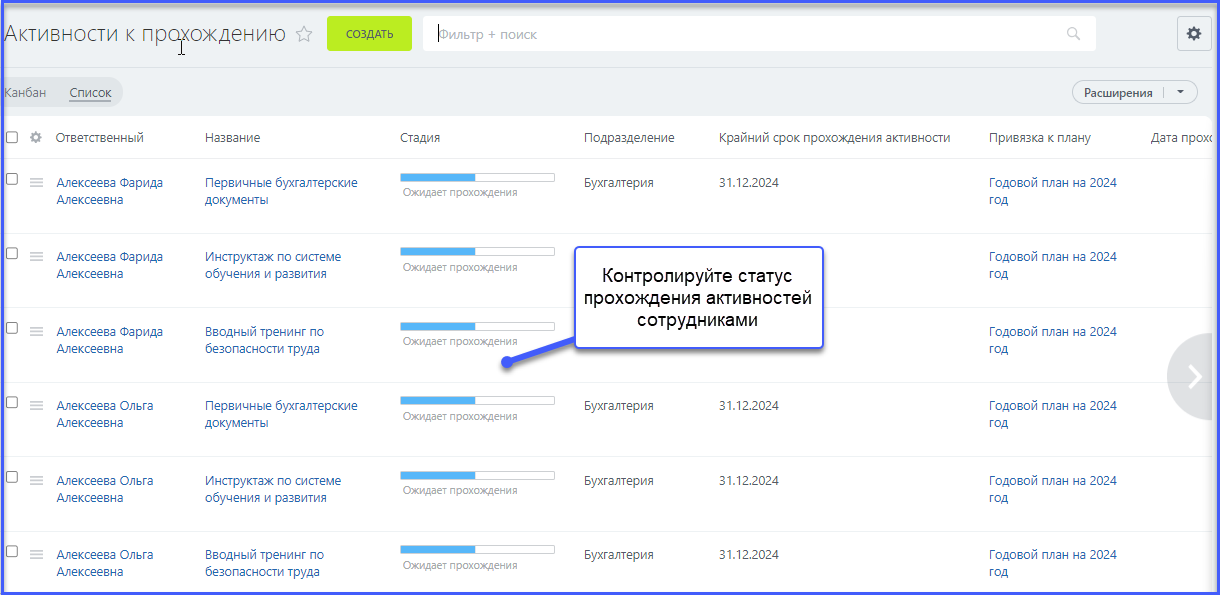Select the Список view tab
The image size is (1220, 595).
click(90, 93)
